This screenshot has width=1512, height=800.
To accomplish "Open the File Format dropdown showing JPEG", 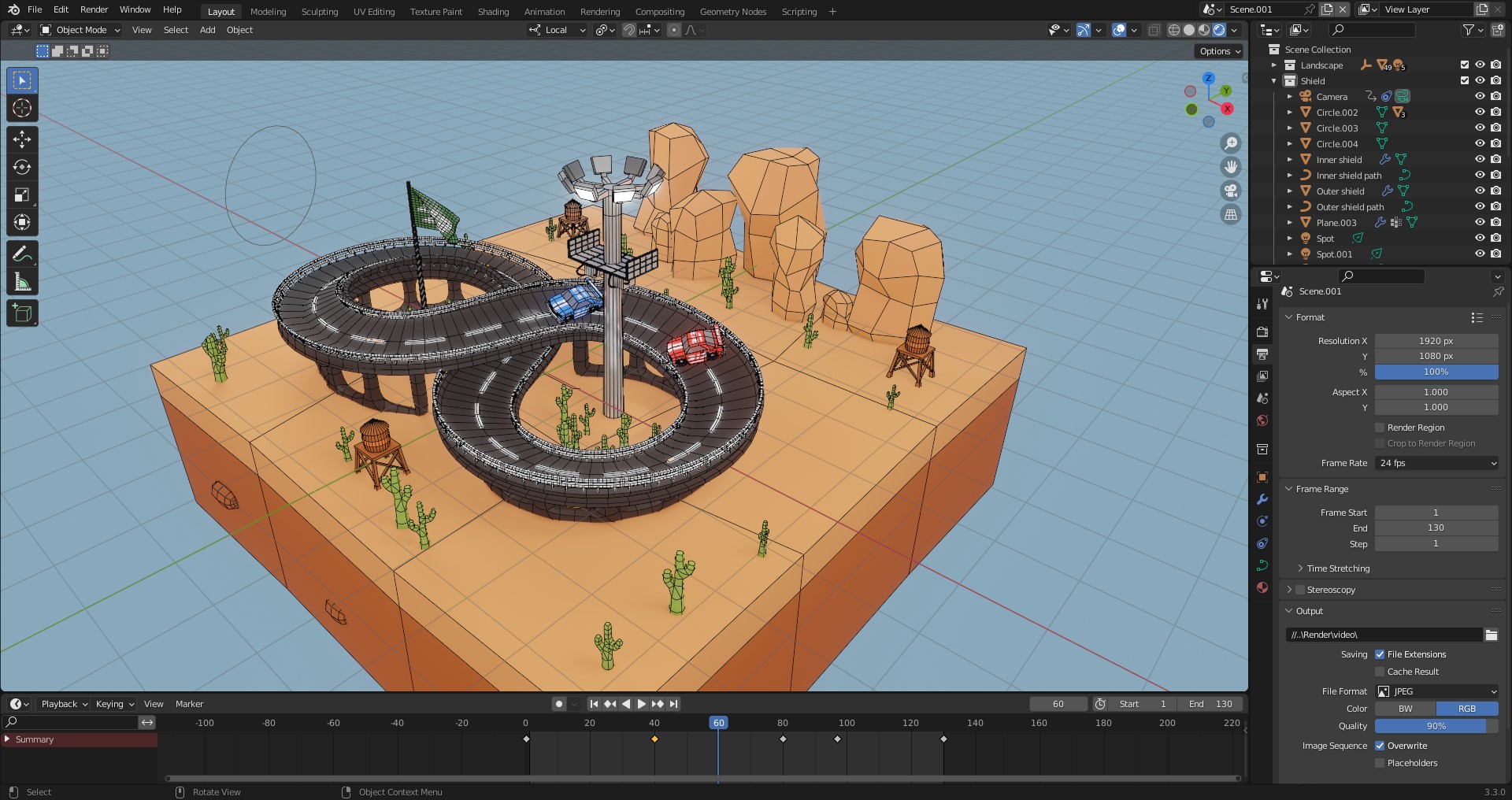I will [1436, 691].
